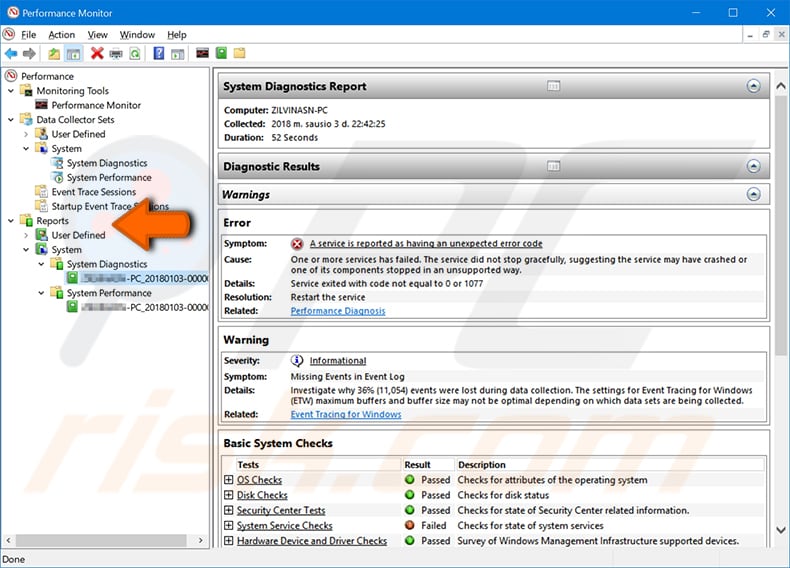Collapse System Diagnostics under Reports

pyautogui.click(x=41, y=264)
